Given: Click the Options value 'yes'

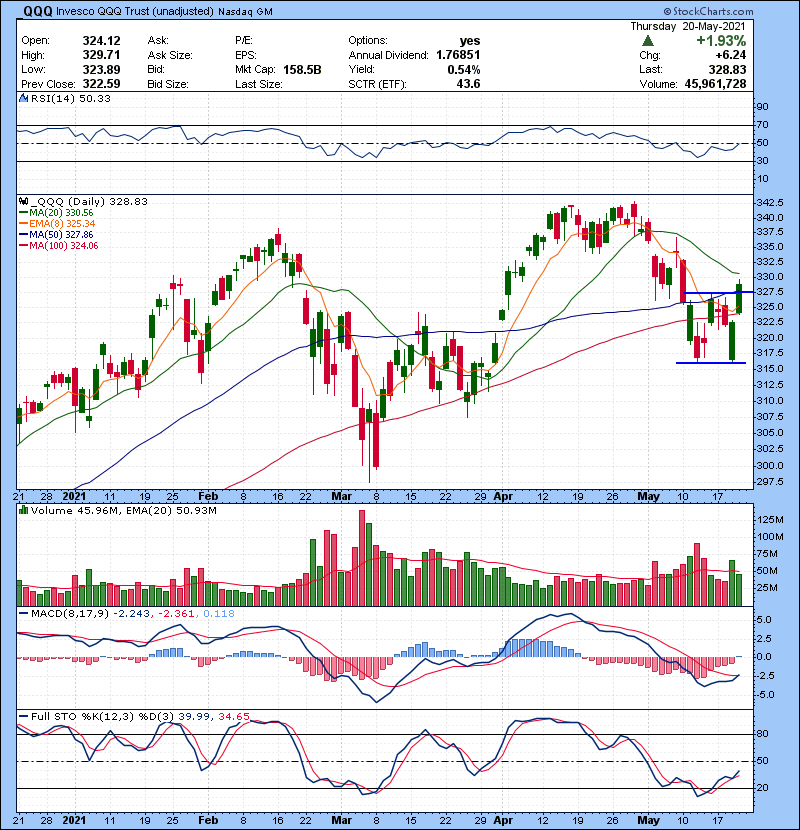Looking at the screenshot, I should [470, 41].
